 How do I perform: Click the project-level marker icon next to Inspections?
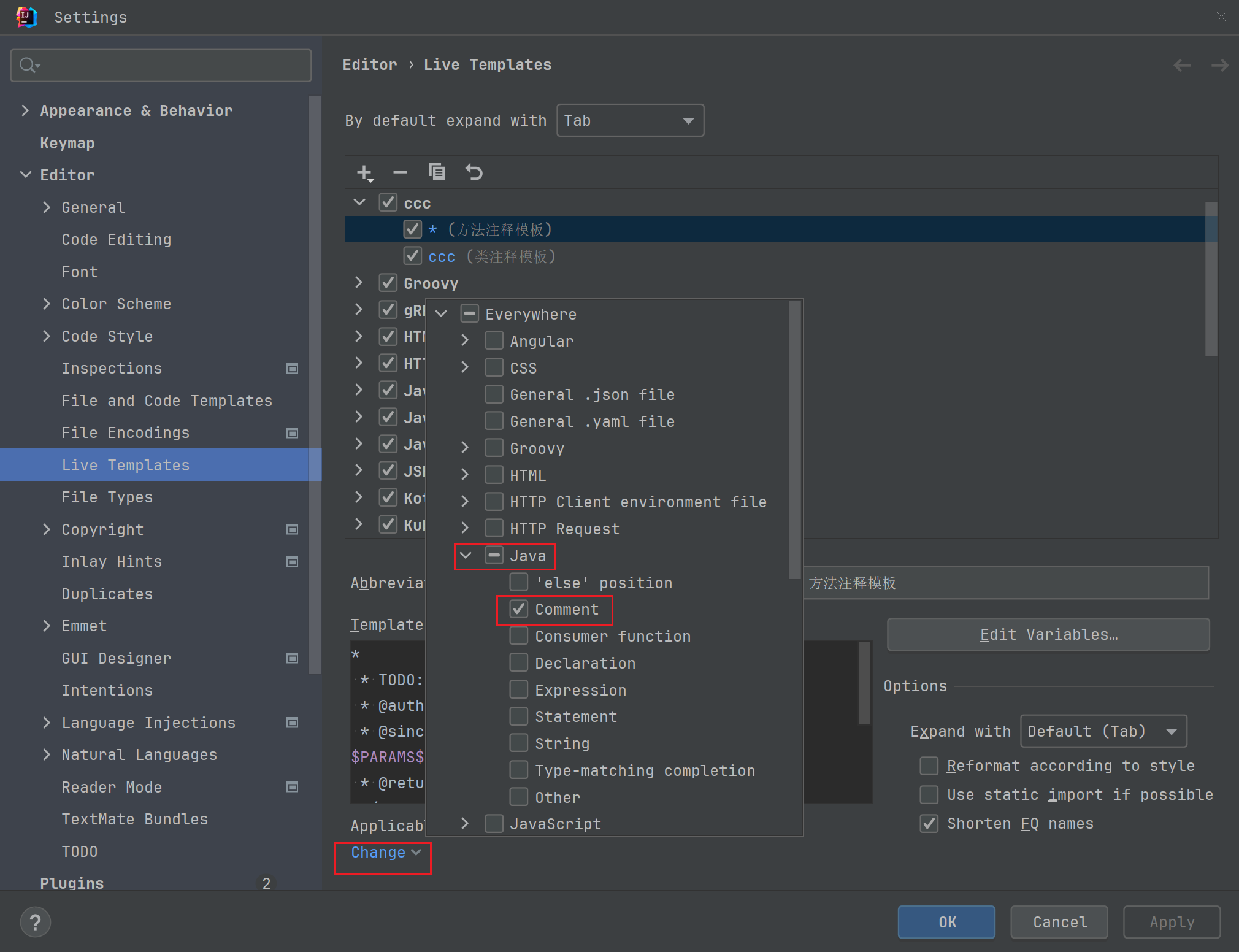click(x=293, y=369)
